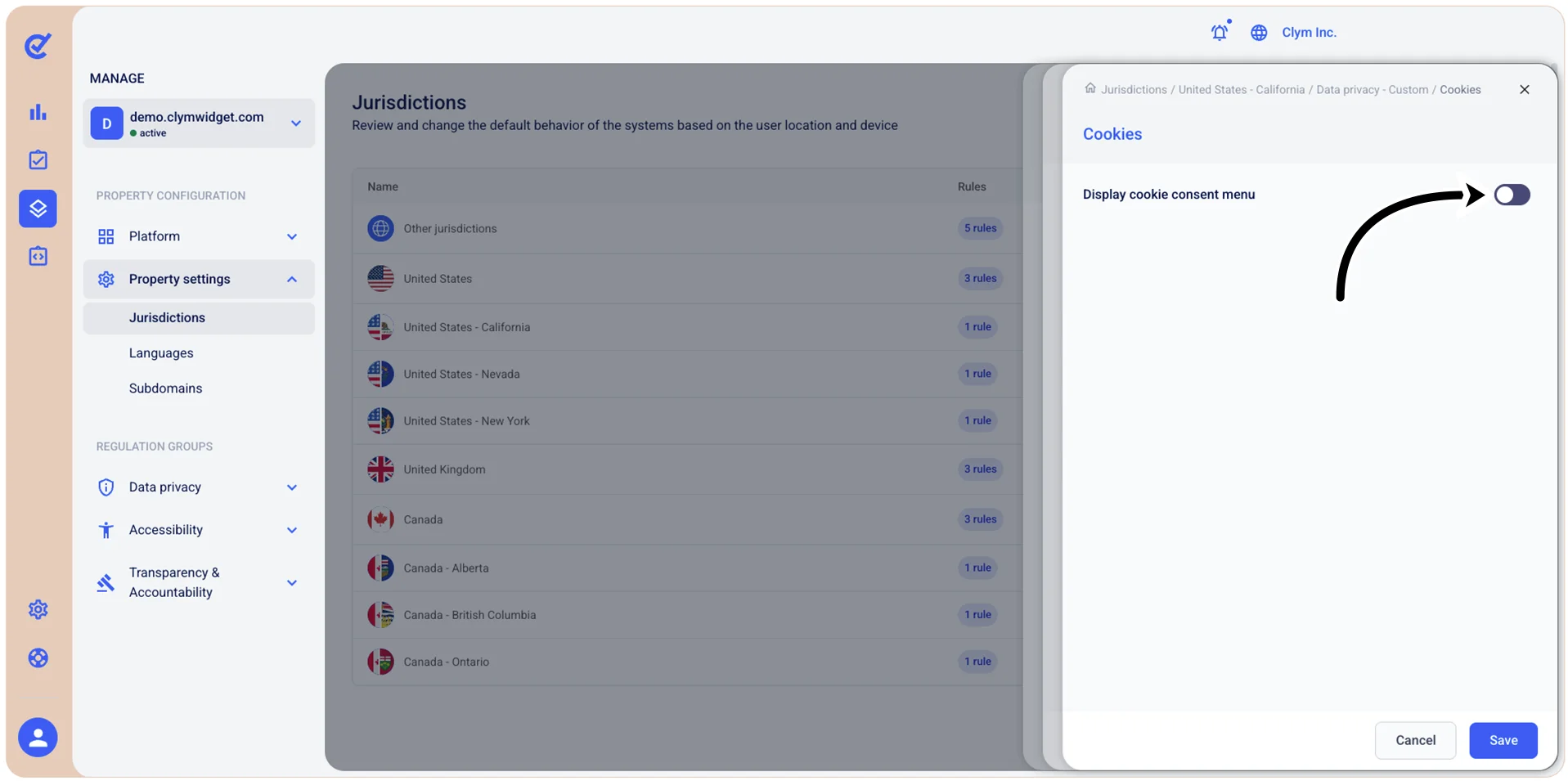Click the globe language icon
Screen dimensions: 1568x781
point(1259,33)
